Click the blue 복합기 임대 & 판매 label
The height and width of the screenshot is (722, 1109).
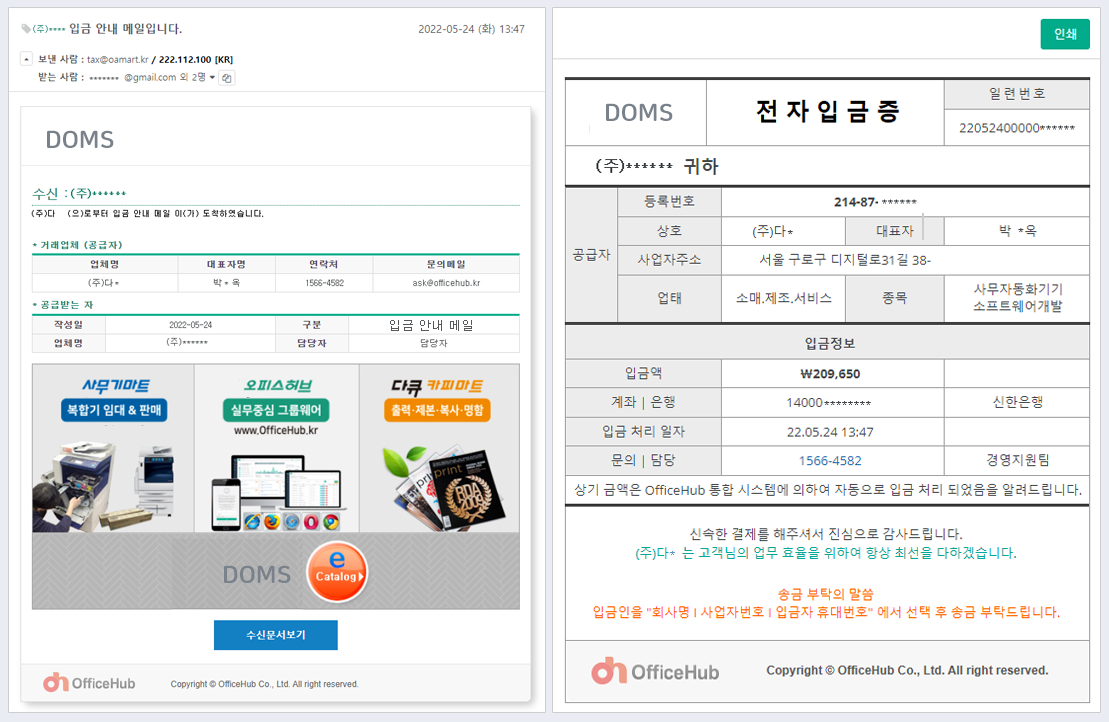pyautogui.click(x=114, y=410)
